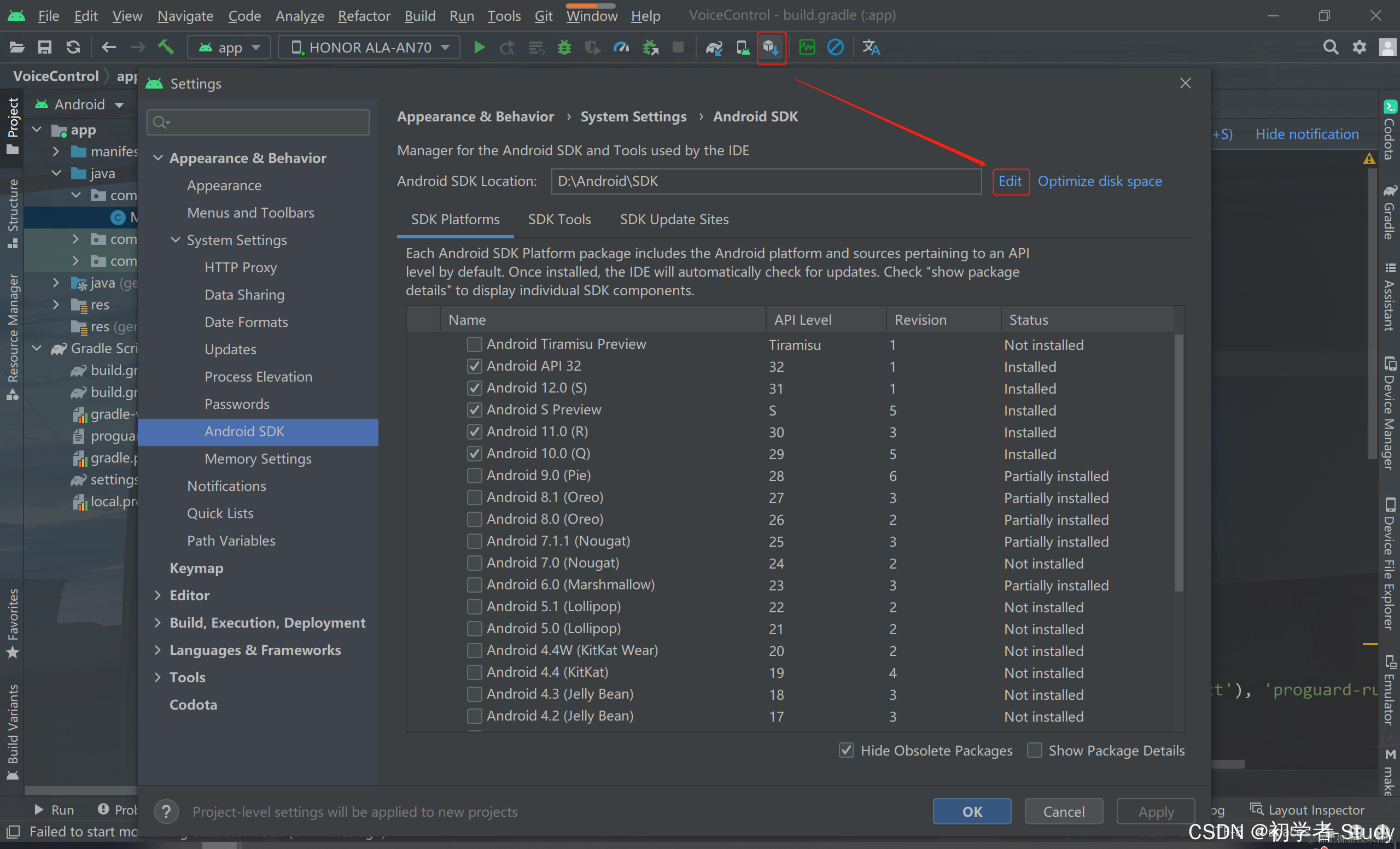Check the Android Tiramisu Preview checkbox
Viewport: 1400px width, 849px height.
click(x=475, y=344)
